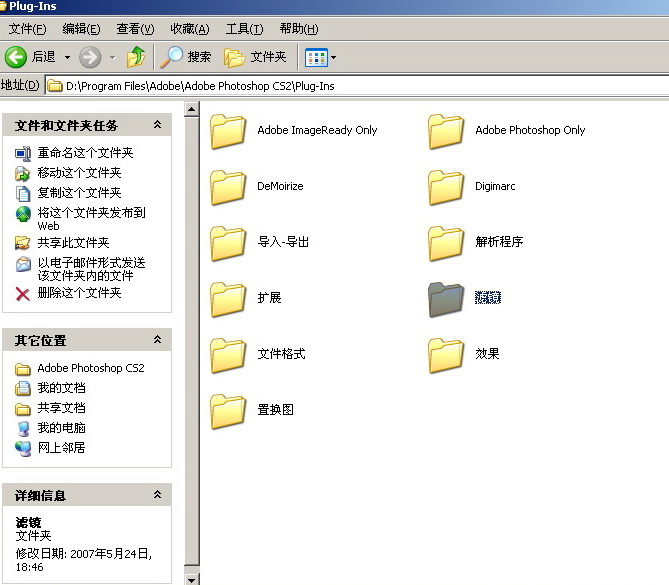Open the 查看(V) menu
Viewport: 669px width, 585px height.
(135, 29)
